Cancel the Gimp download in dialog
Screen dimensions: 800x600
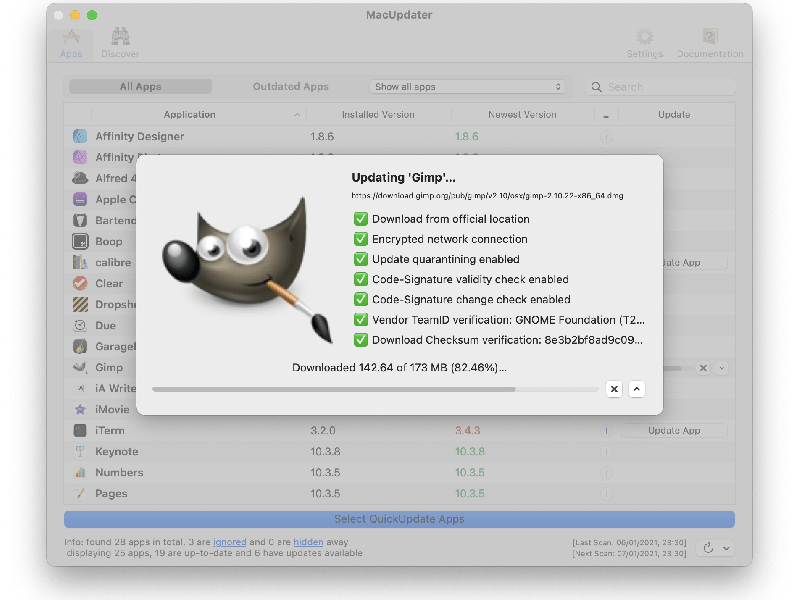[x=614, y=389]
